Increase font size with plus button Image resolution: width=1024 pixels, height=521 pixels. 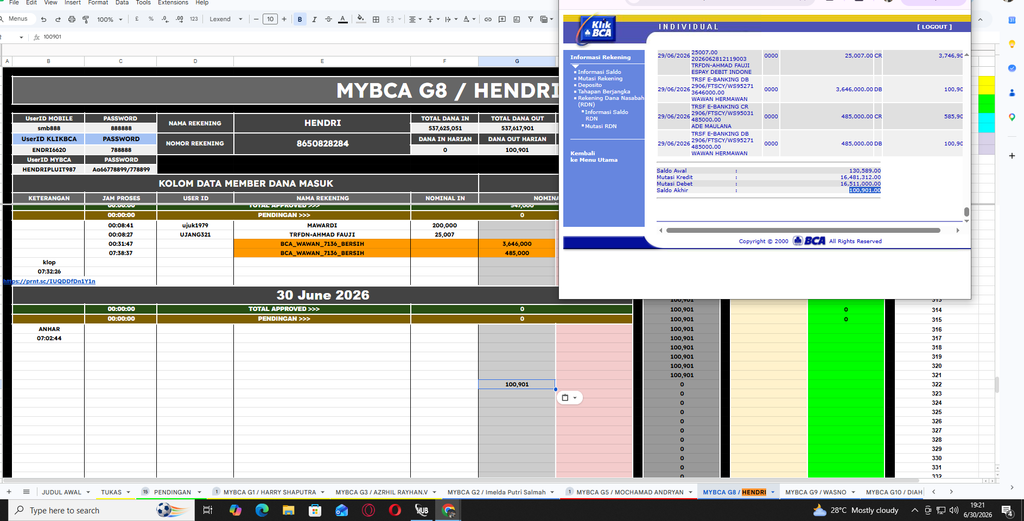point(284,20)
